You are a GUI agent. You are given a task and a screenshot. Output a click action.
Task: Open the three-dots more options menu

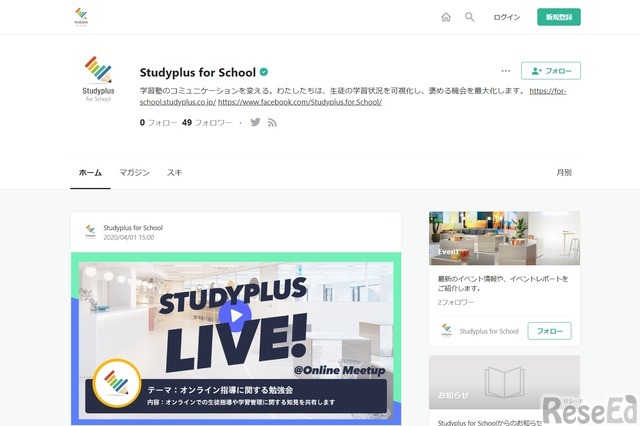(506, 71)
